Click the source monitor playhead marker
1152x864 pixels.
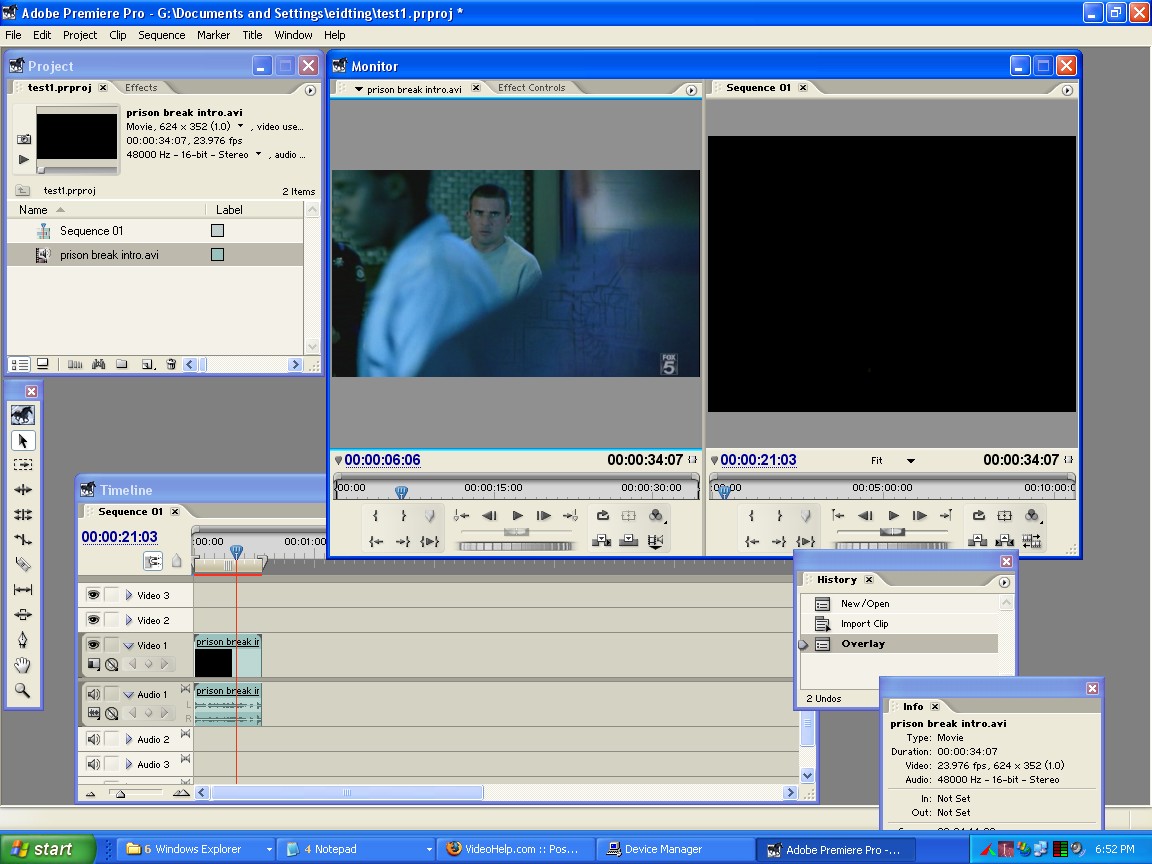[x=401, y=491]
